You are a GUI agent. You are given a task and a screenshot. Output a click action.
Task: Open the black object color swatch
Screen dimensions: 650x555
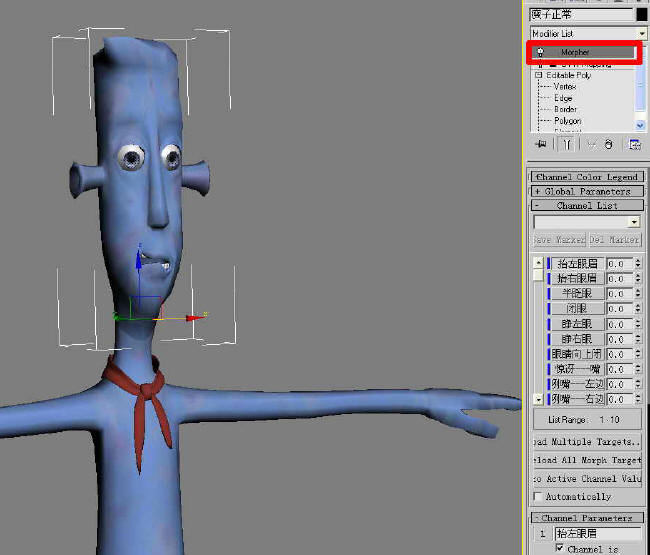[642, 15]
